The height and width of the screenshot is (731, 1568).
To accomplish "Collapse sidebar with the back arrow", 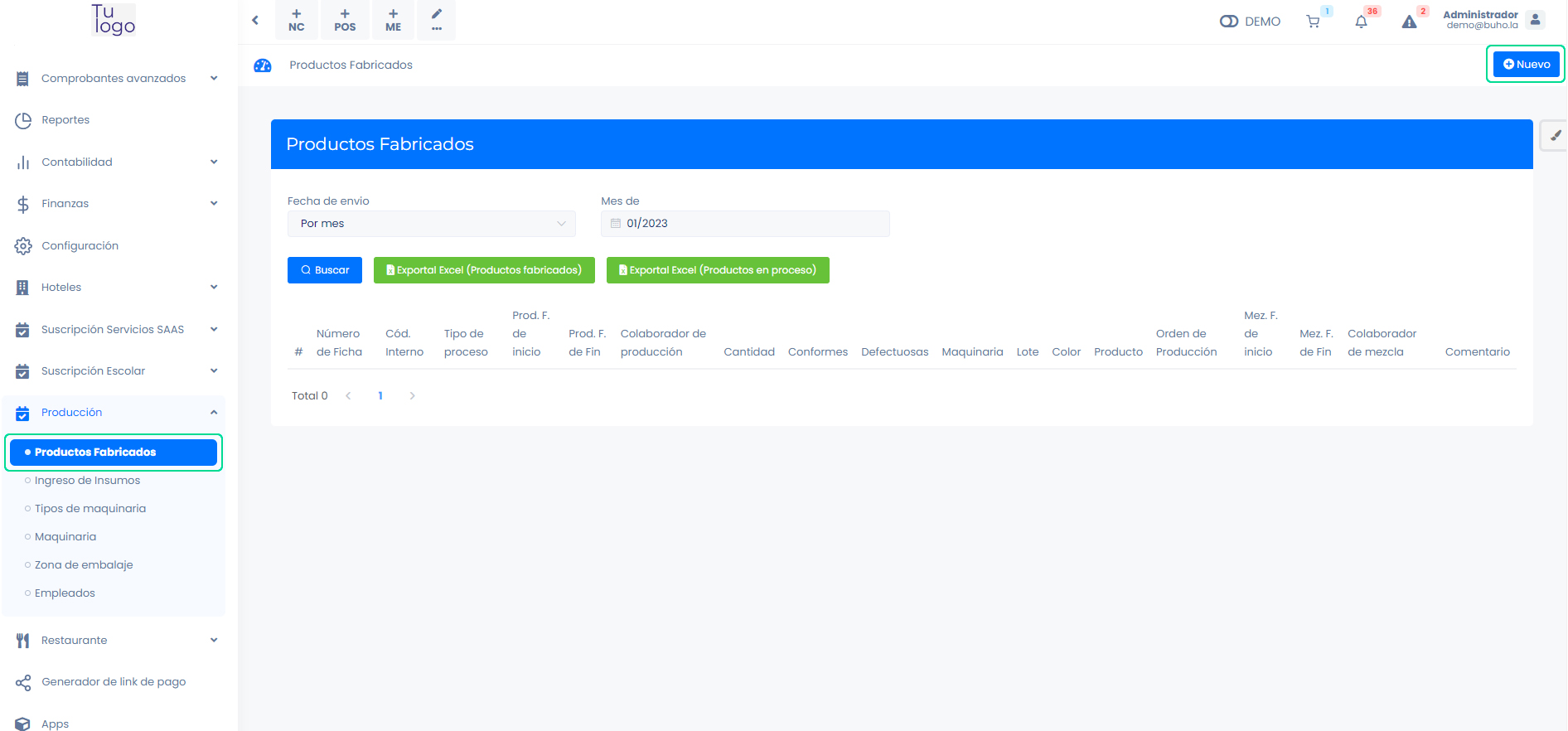I will (255, 20).
